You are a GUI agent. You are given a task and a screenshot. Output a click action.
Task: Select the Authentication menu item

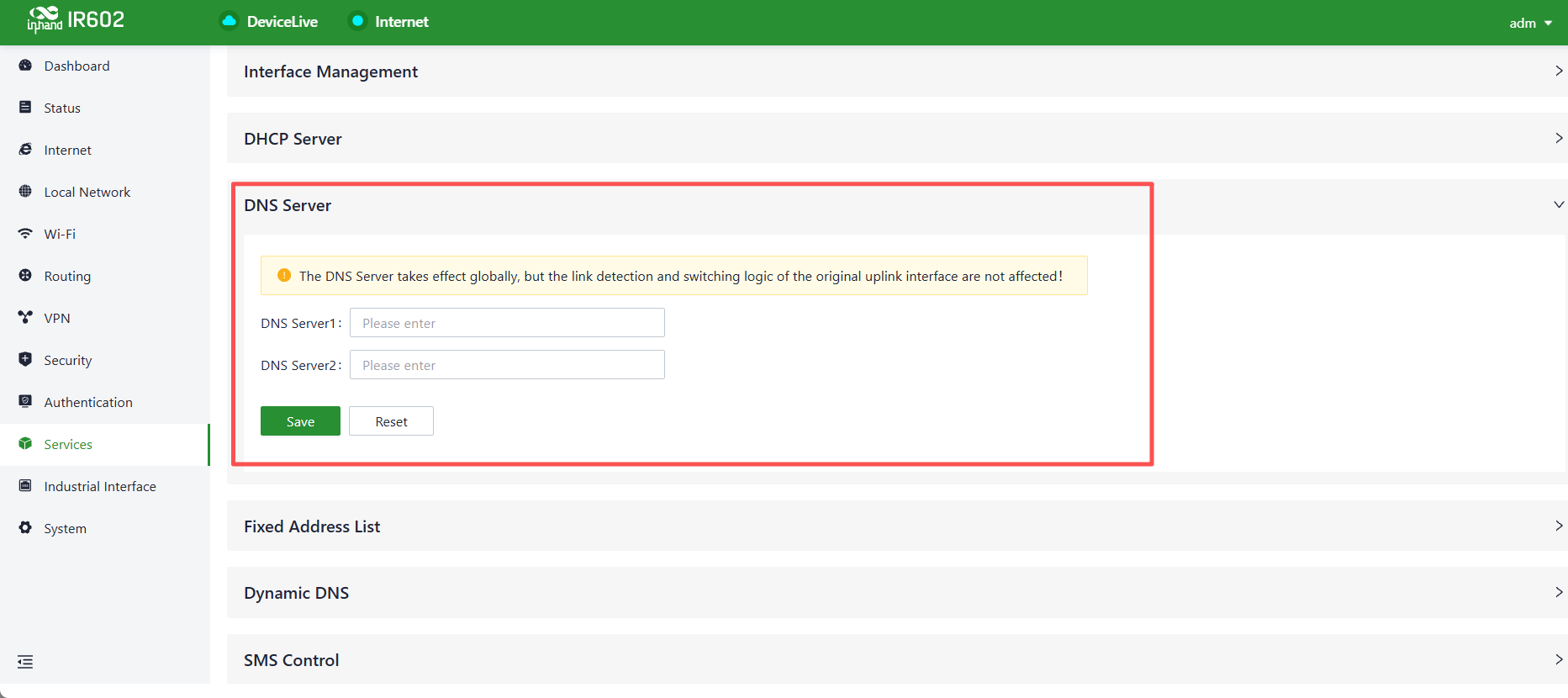coord(105,402)
